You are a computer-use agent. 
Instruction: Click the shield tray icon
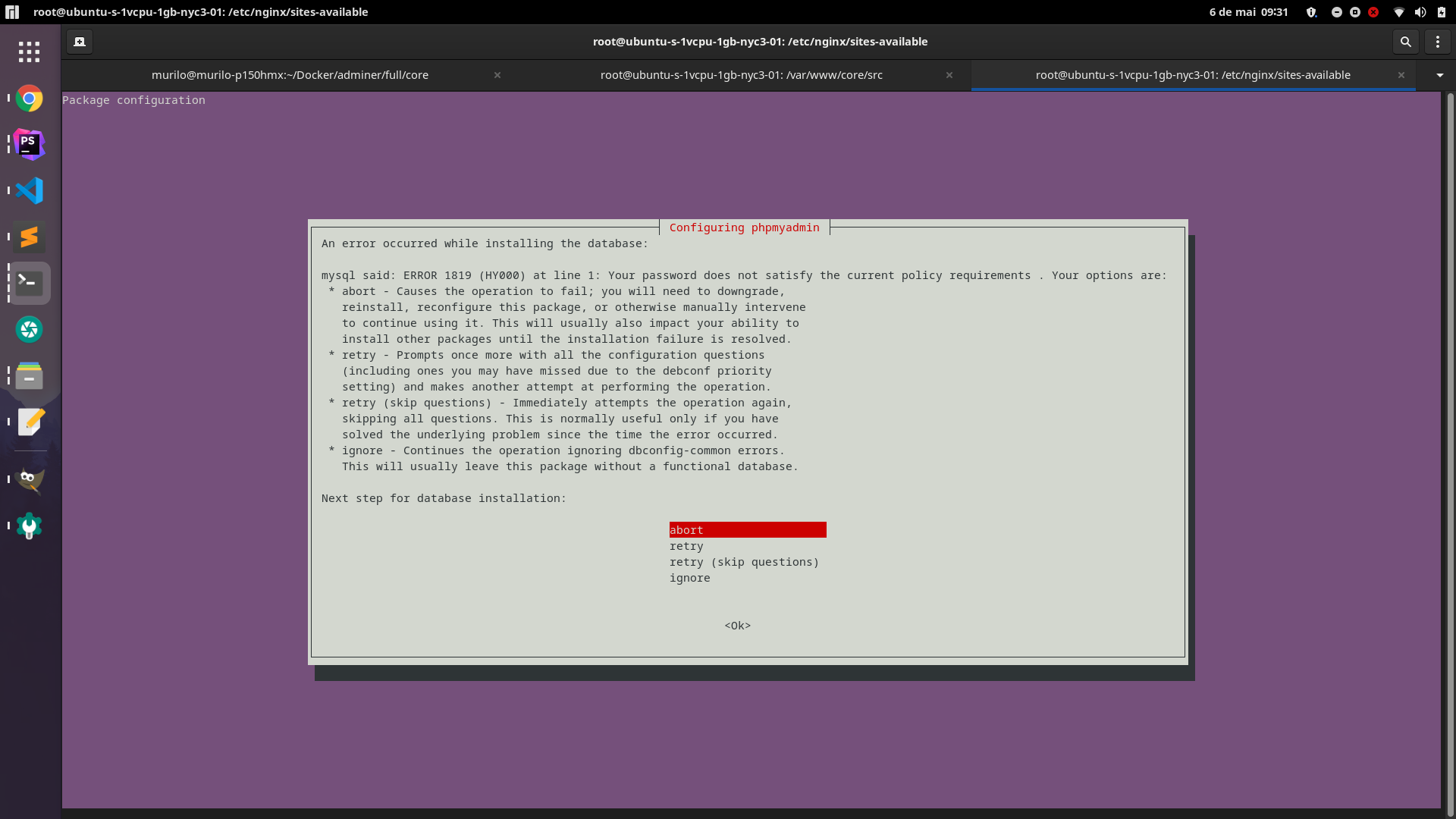coord(1311,12)
